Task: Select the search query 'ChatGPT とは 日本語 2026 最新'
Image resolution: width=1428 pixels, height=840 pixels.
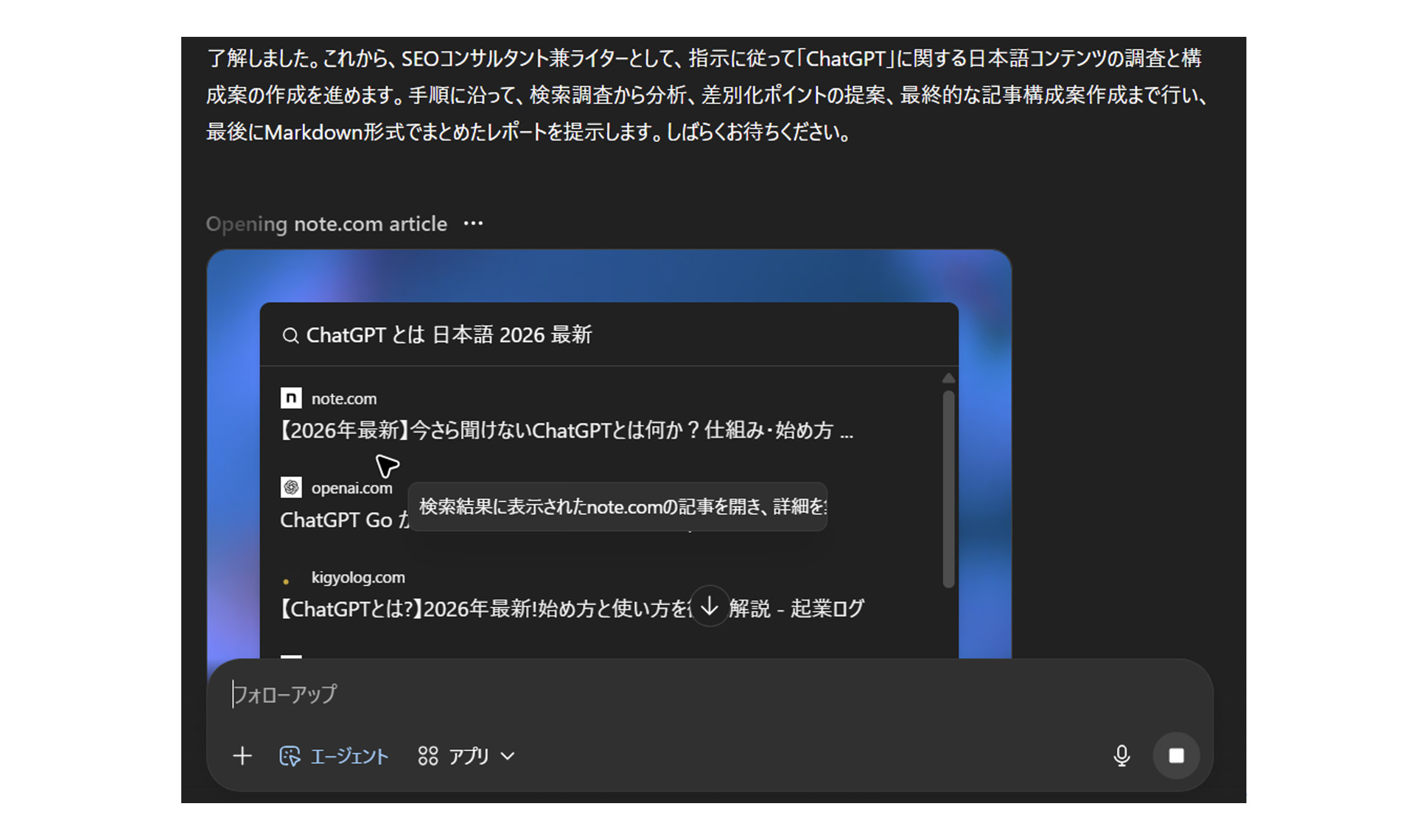Action: click(x=449, y=335)
